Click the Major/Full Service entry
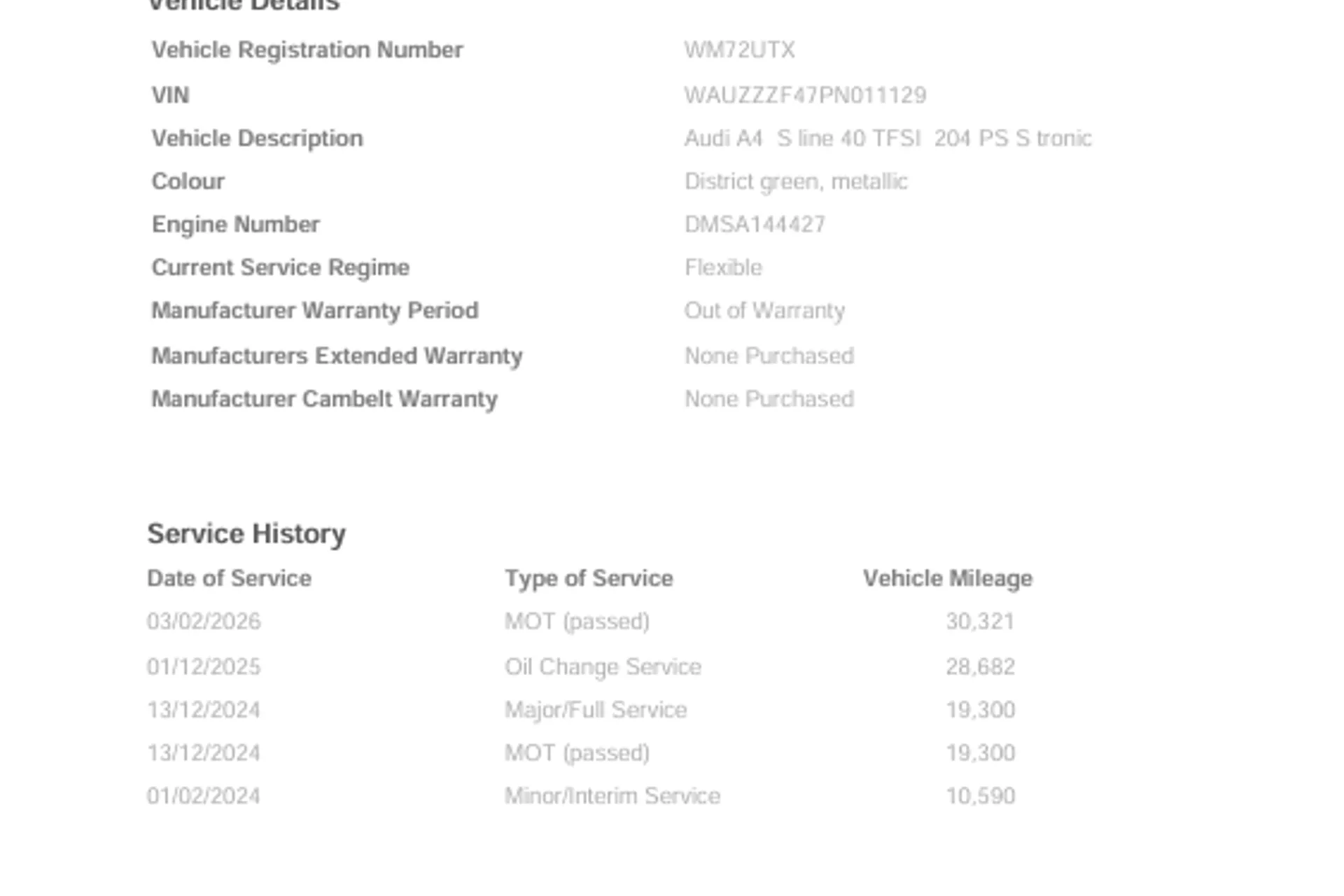Viewport: 1344px width, 896px height. pyautogui.click(x=596, y=710)
